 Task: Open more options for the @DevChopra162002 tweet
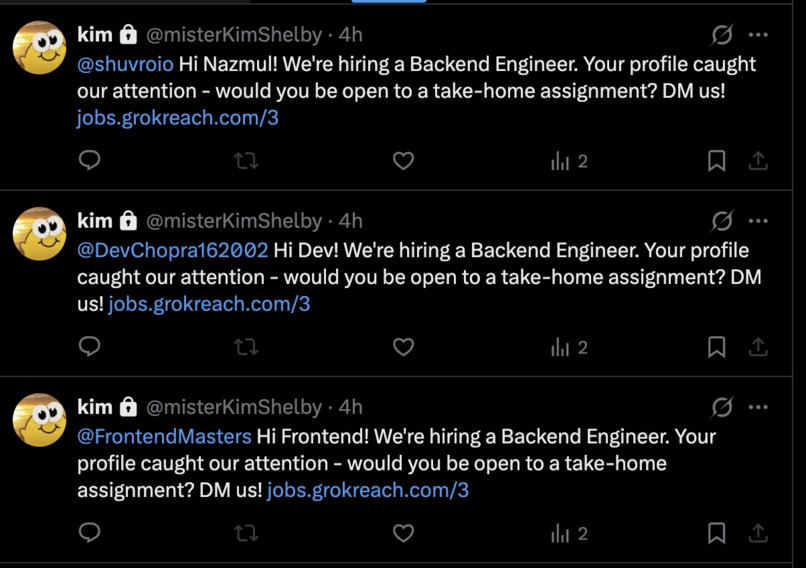coord(758,221)
